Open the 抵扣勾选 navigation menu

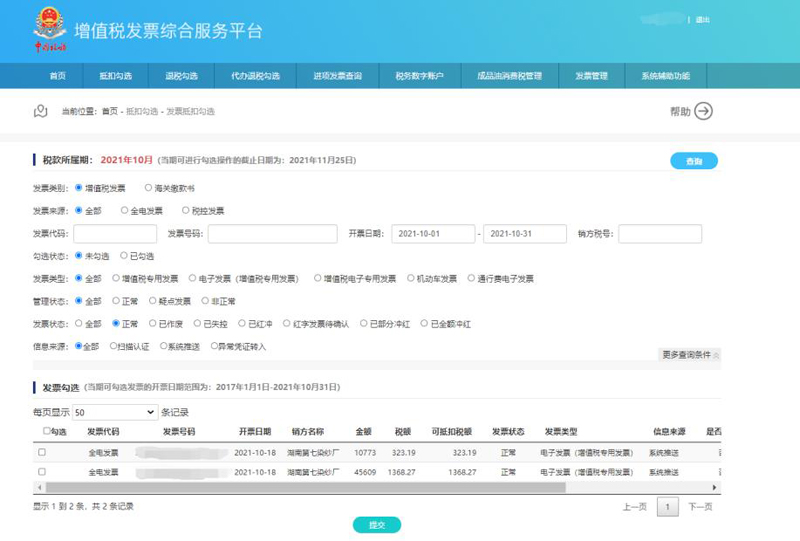tap(114, 76)
